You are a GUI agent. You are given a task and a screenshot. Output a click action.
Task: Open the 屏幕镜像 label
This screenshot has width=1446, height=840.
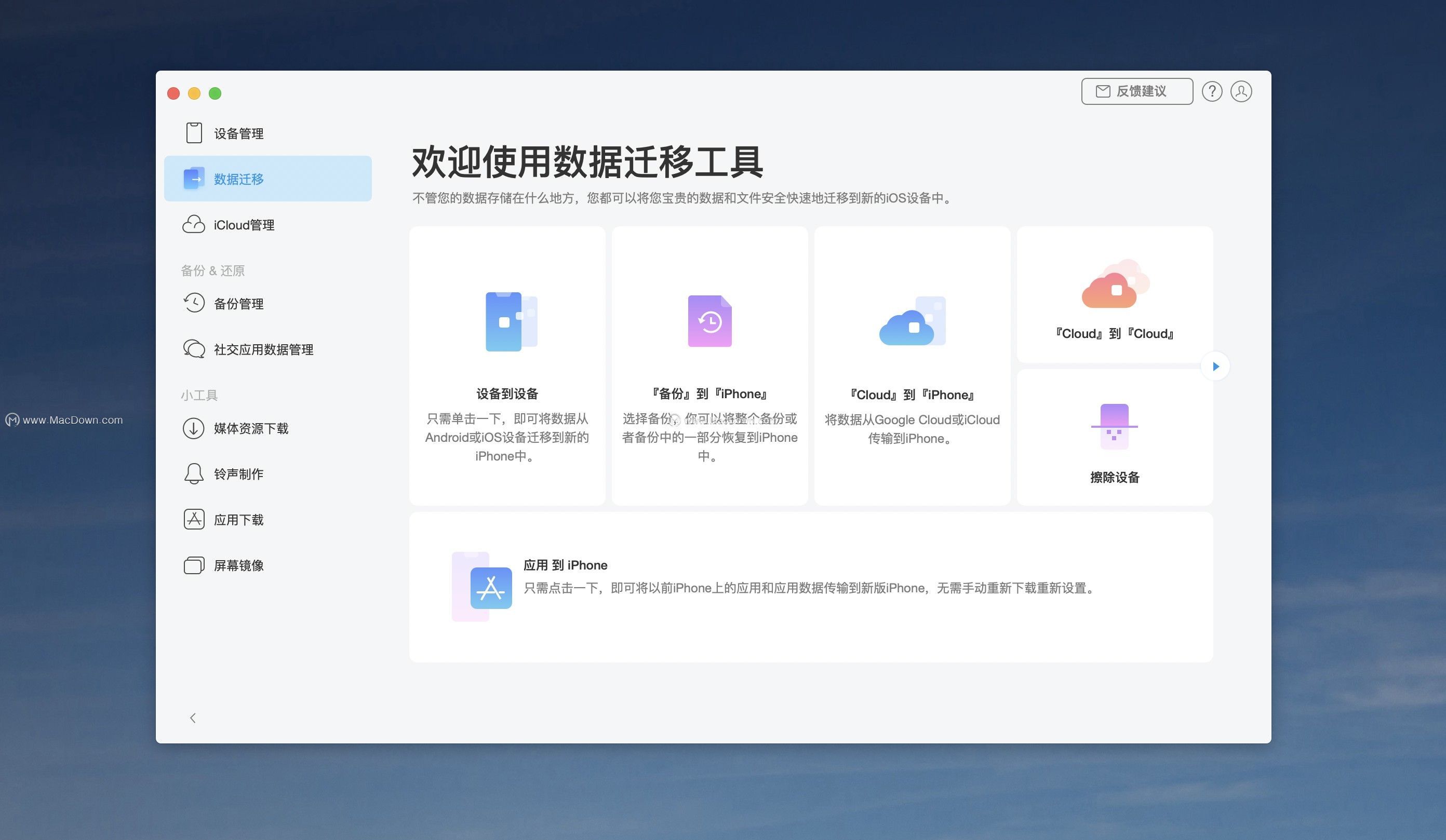tap(239, 565)
